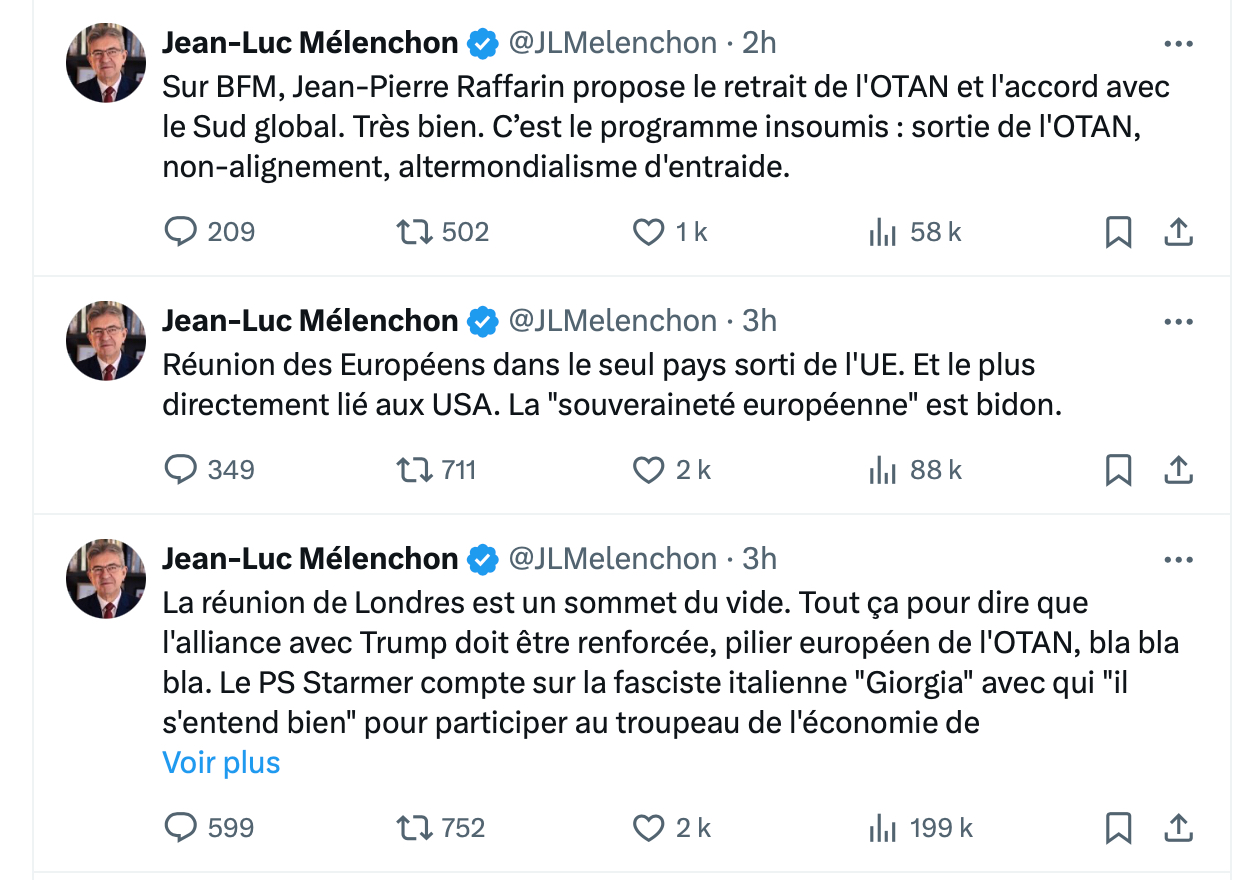
Task: Retweet the tweet with 711 reposts
Action: pos(415,469)
